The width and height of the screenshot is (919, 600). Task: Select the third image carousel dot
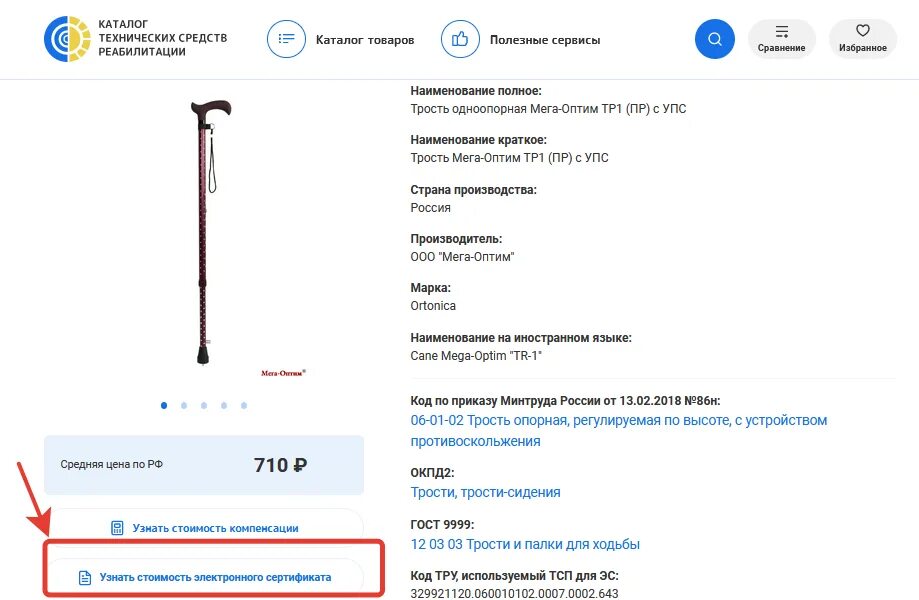pyautogui.click(x=204, y=405)
